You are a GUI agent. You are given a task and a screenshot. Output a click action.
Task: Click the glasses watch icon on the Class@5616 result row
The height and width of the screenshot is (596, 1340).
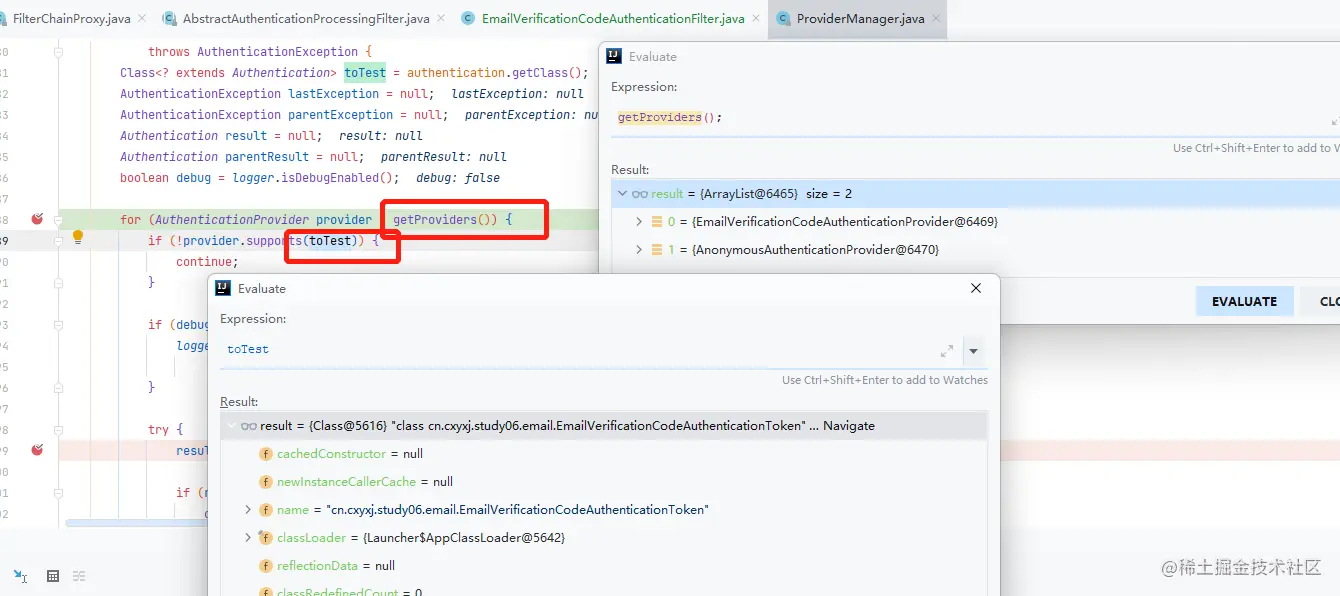tap(249, 426)
